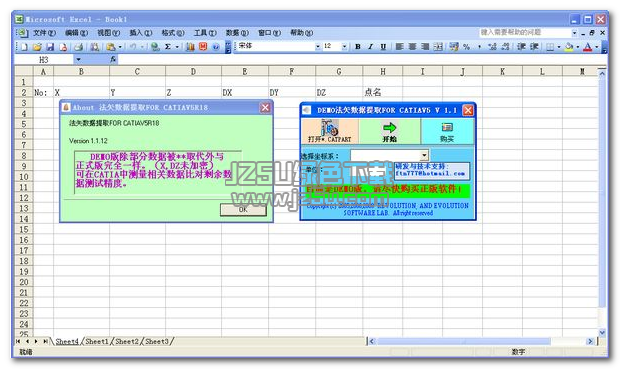
Task: Switch to the Sheet2 tab
Action: tap(127, 341)
